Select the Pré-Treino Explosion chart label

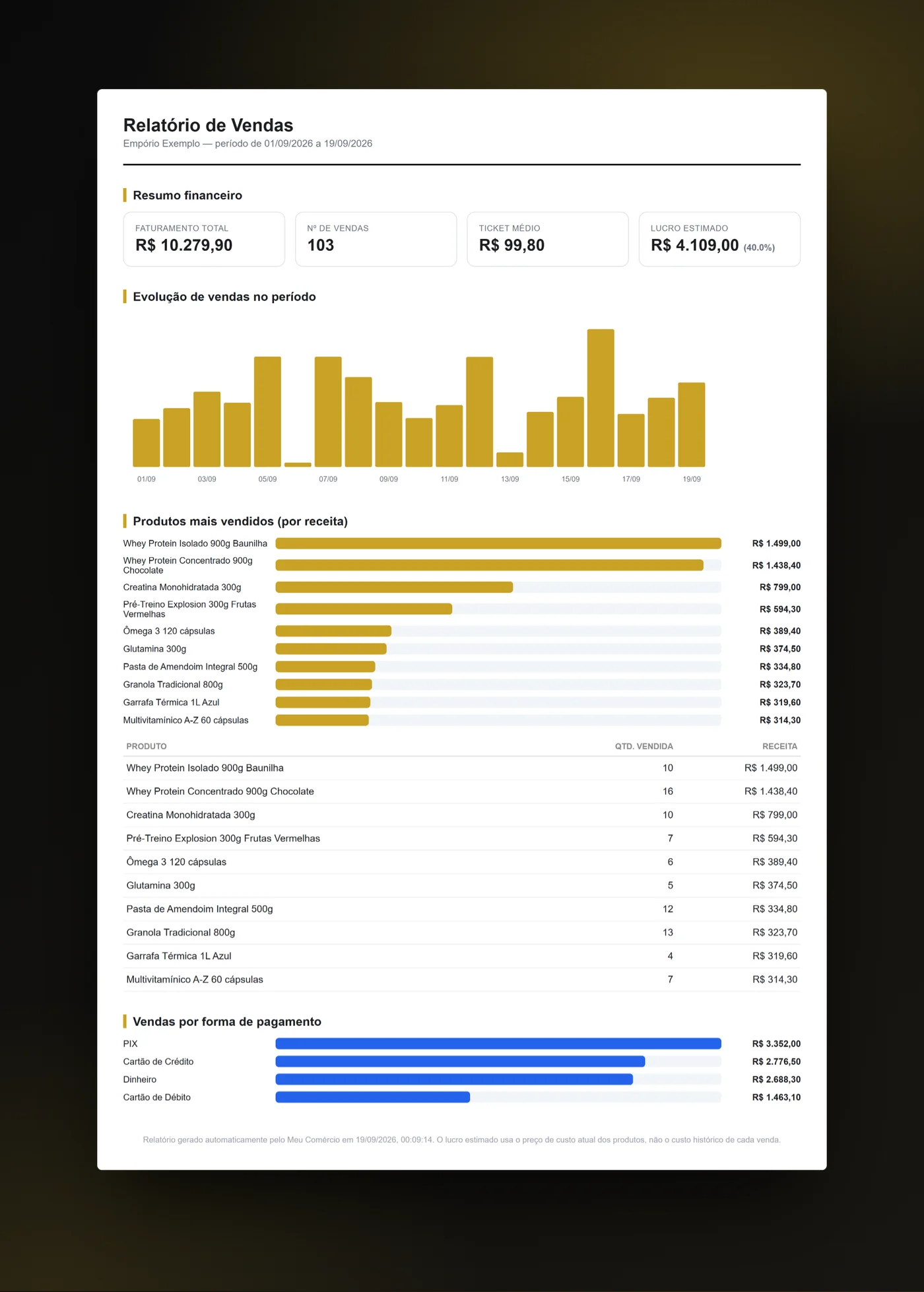pos(189,609)
